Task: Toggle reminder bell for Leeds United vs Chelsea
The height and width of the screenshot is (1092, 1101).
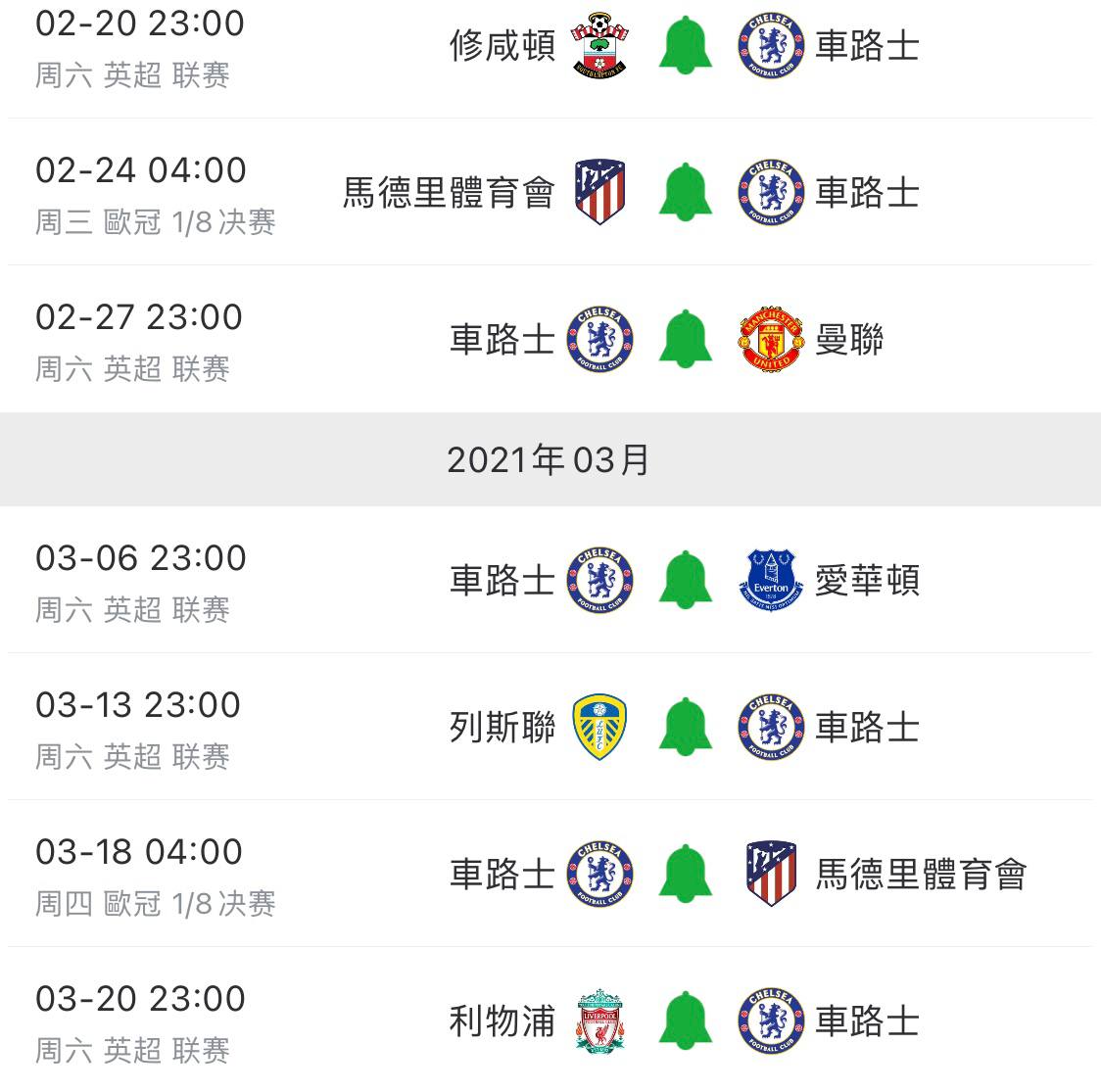Action: pyautogui.click(x=686, y=727)
